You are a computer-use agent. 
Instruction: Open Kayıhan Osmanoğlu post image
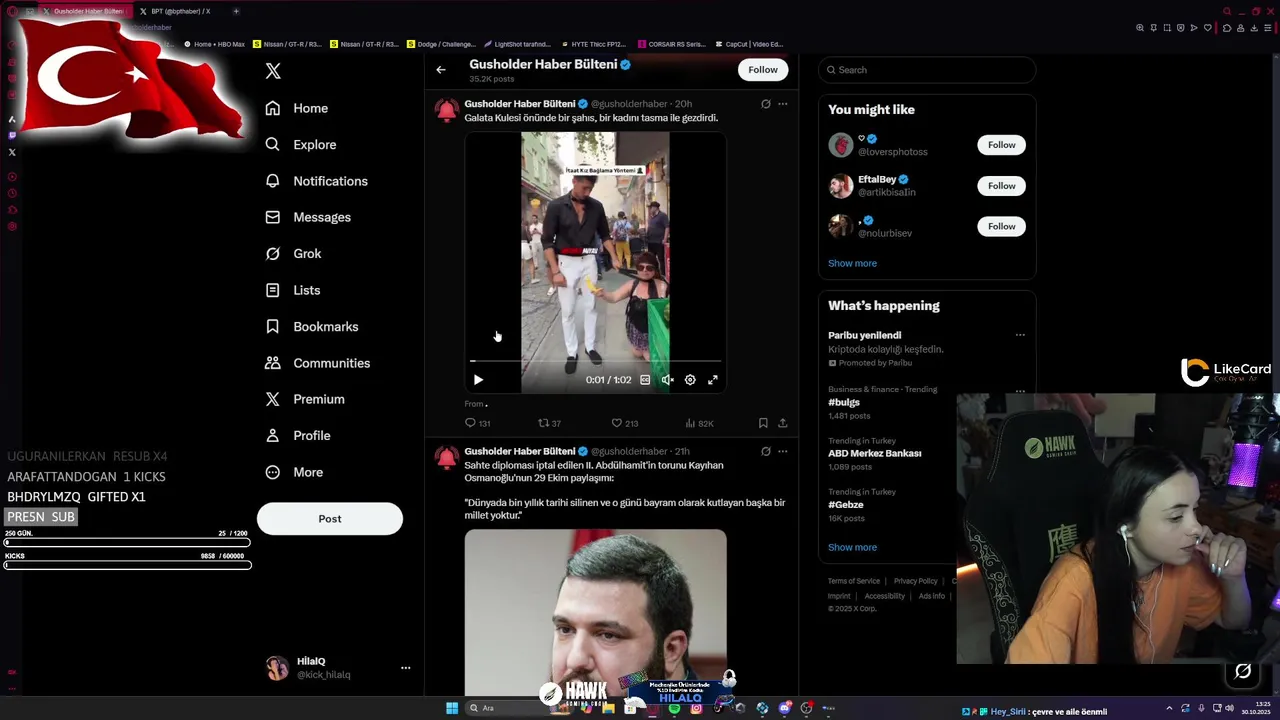click(595, 612)
